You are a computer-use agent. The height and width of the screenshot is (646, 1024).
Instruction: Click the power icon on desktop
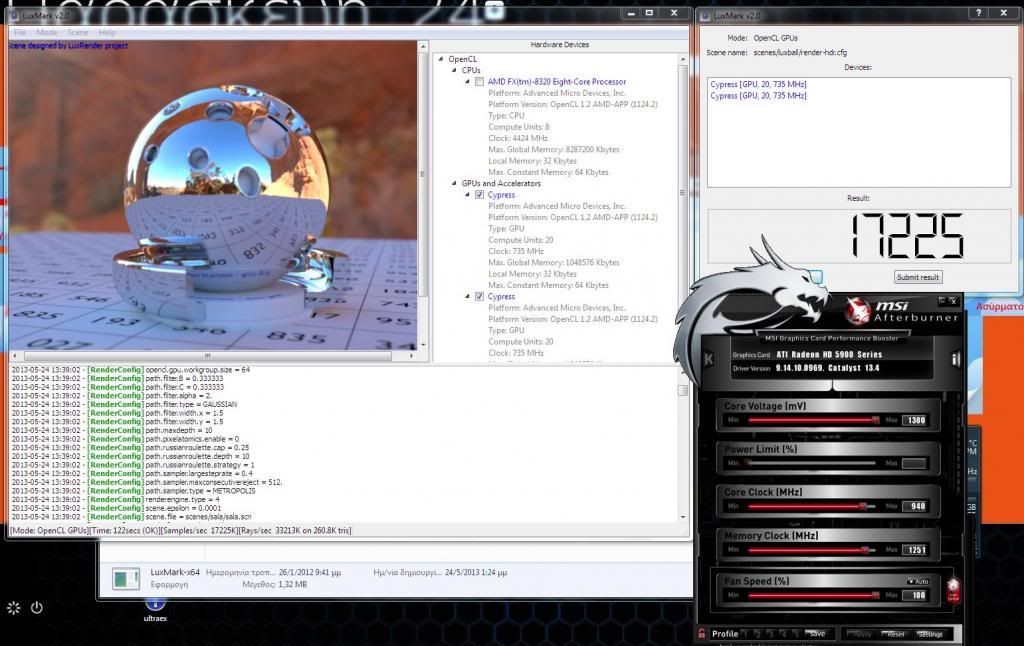click(x=37, y=607)
